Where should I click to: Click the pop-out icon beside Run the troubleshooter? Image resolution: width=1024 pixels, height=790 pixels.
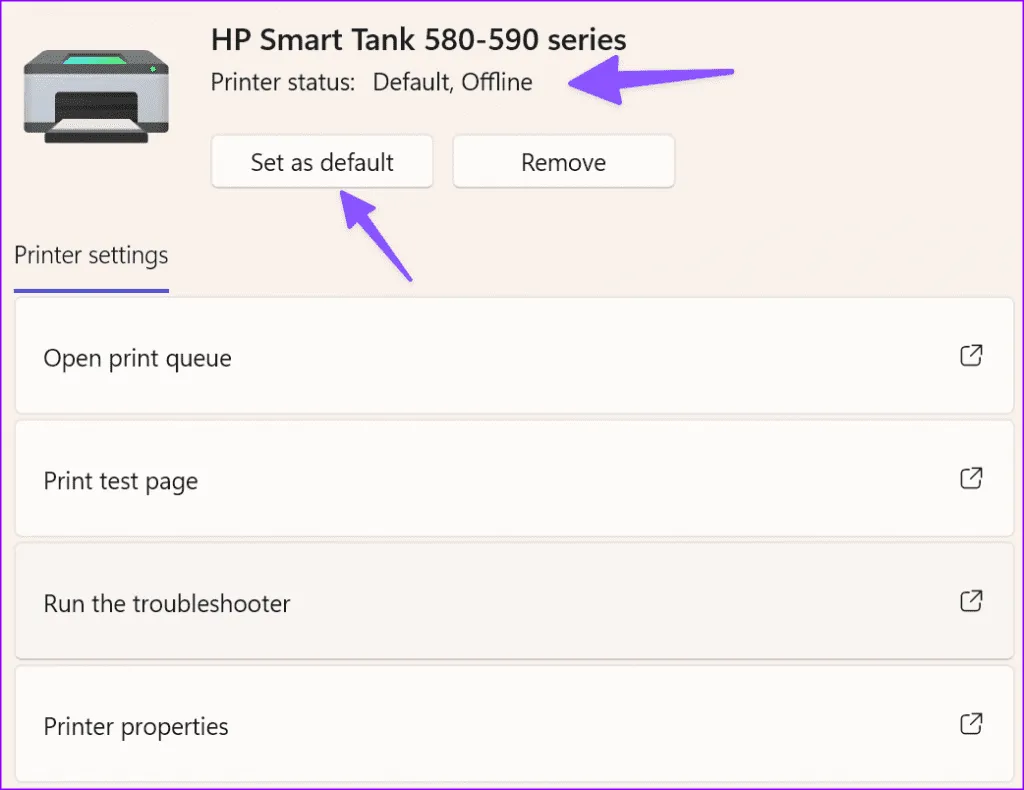pyautogui.click(x=970, y=602)
